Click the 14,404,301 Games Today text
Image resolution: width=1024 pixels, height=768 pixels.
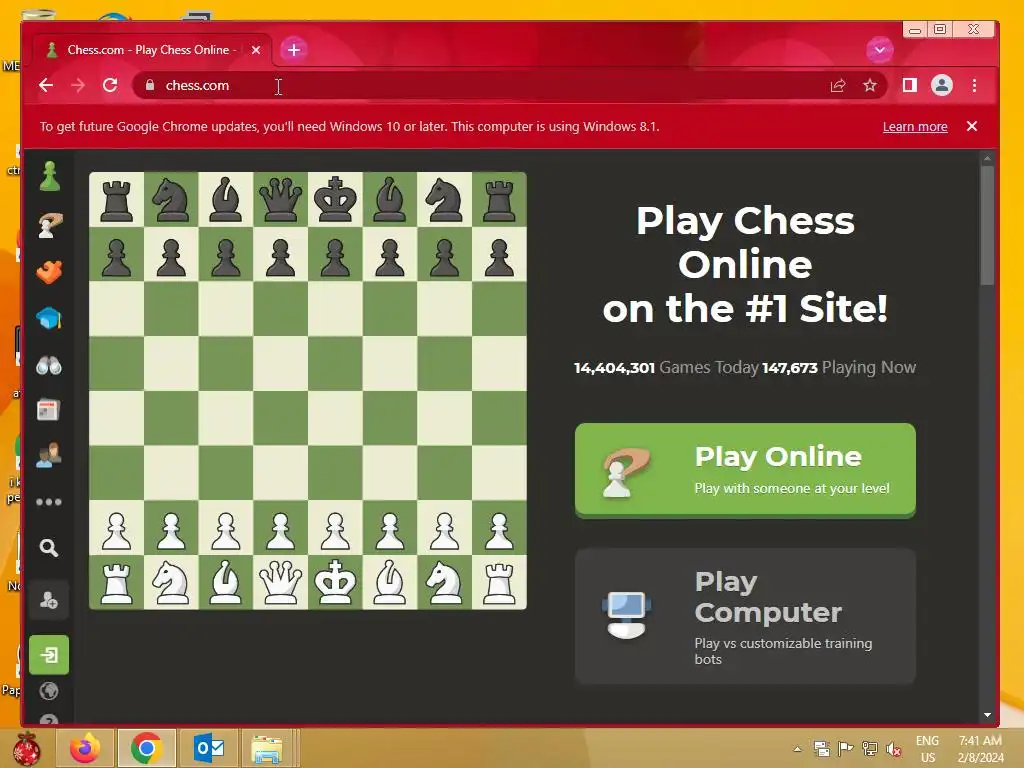(666, 368)
